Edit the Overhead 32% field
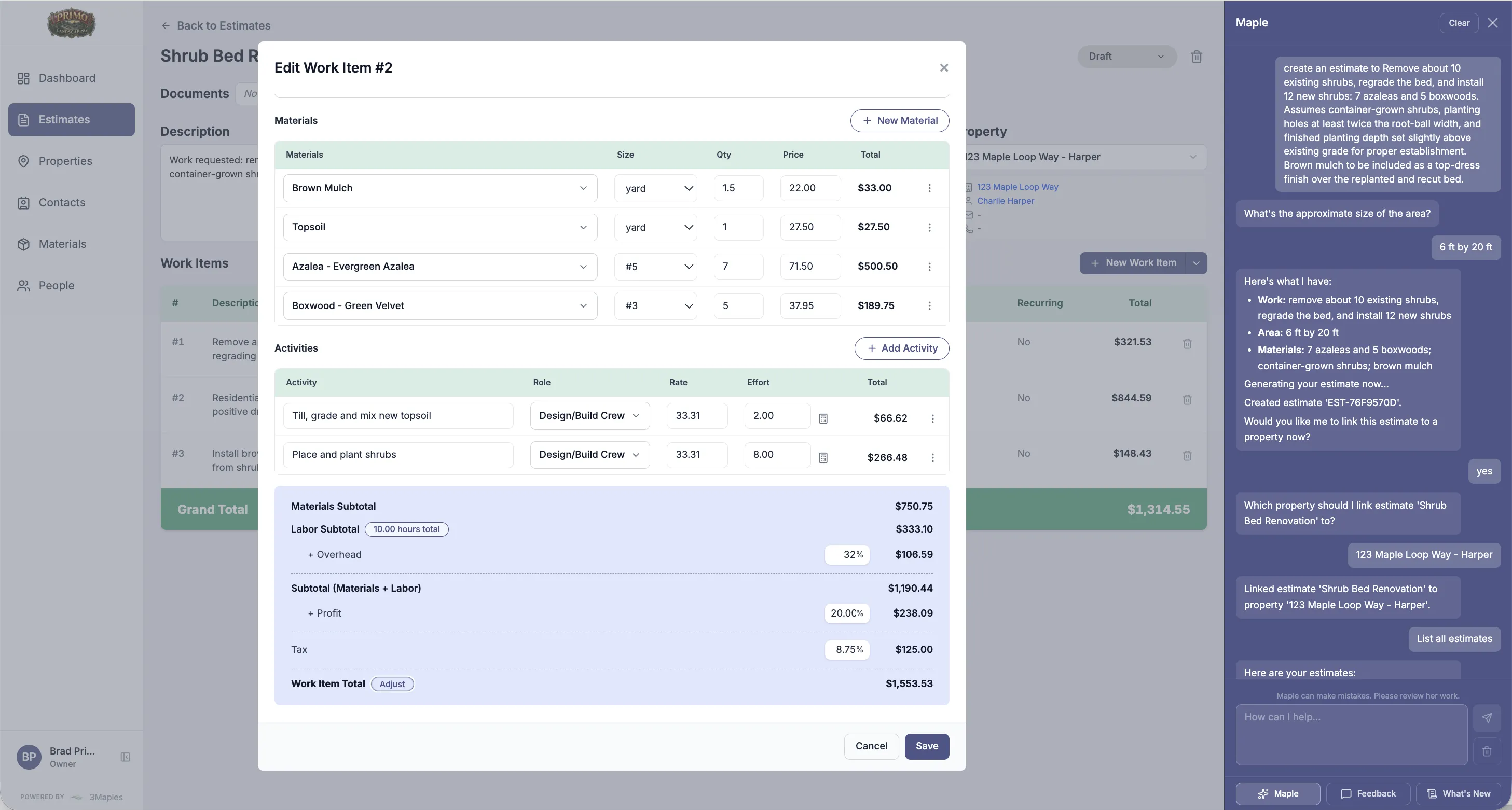The image size is (1512, 810). 847,555
